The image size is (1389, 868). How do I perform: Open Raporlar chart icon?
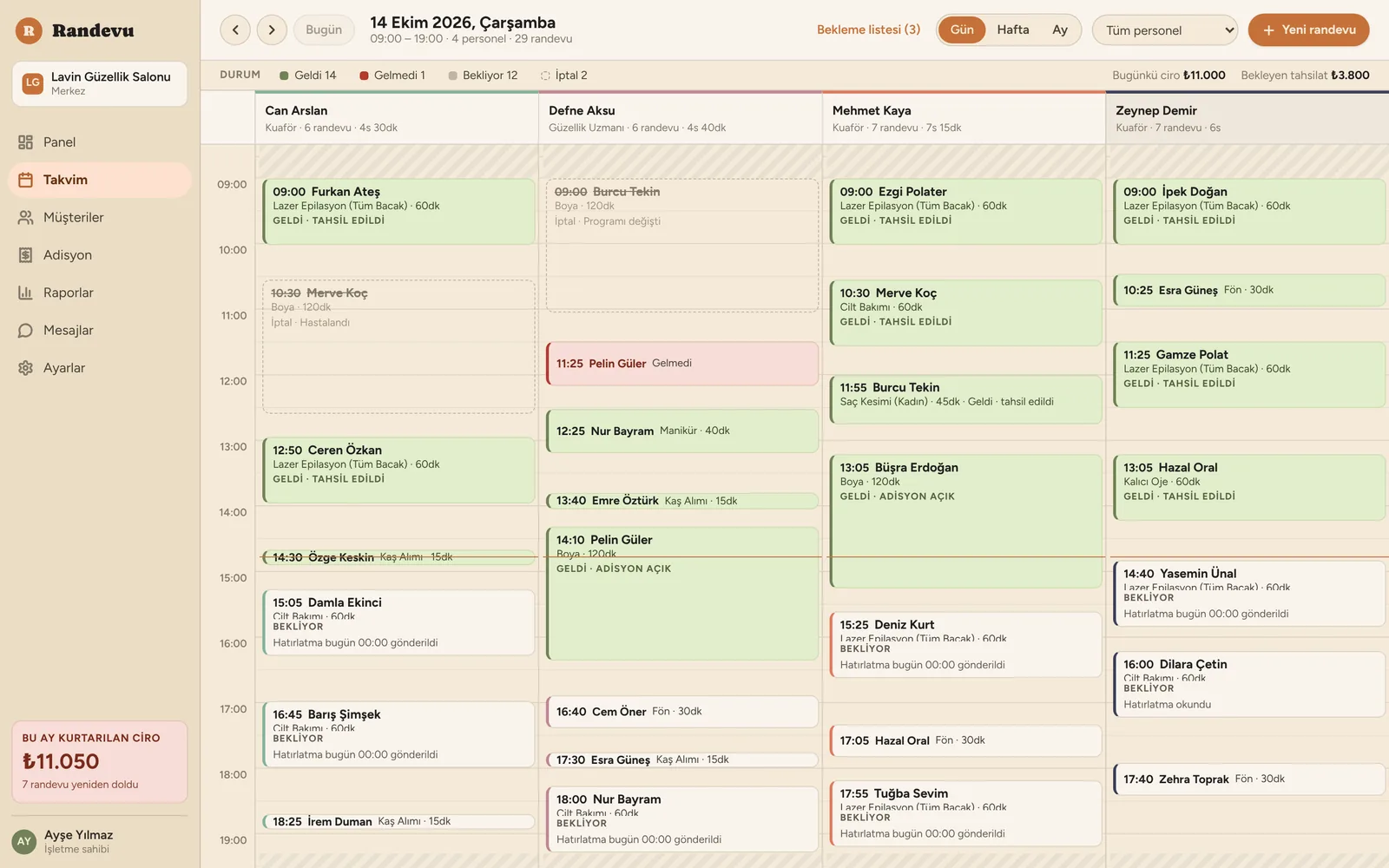coord(25,293)
